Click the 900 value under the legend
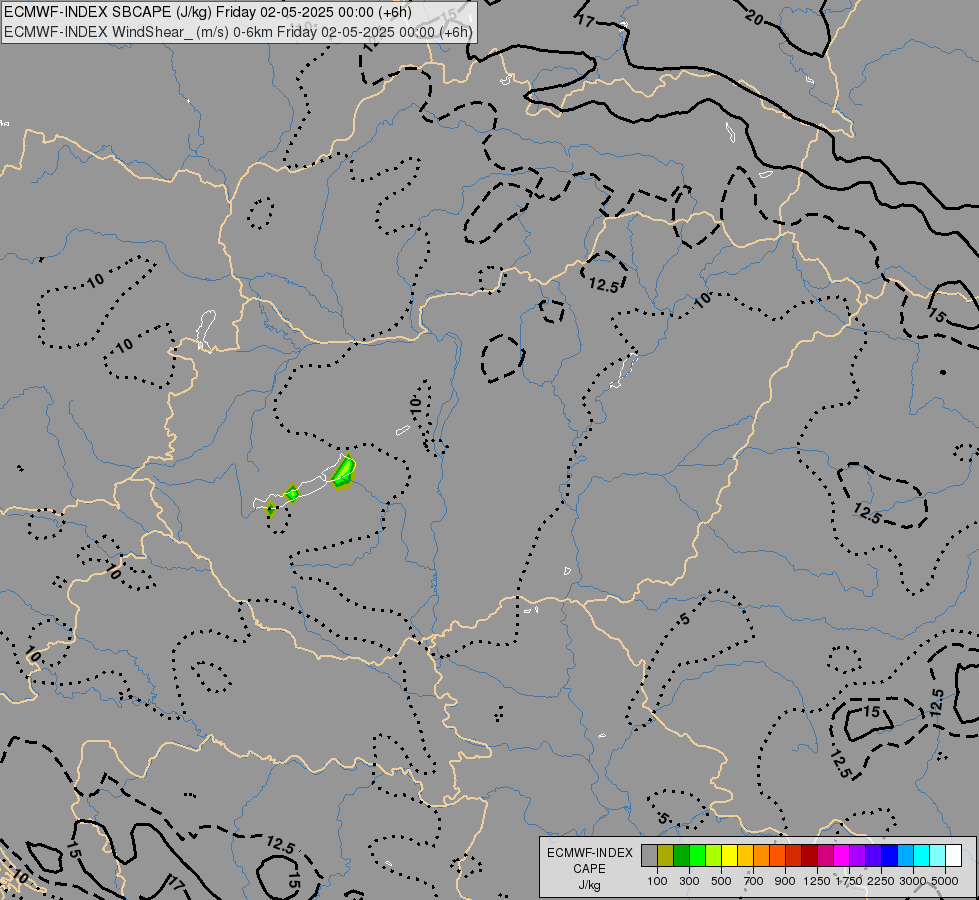Viewport: 979px width, 900px height. tap(785, 881)
